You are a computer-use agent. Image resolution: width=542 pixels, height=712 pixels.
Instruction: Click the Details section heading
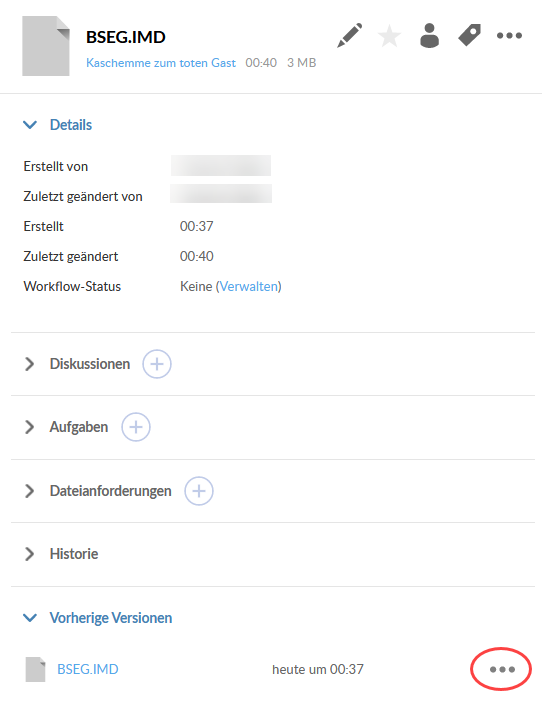[x=71, y=125]
